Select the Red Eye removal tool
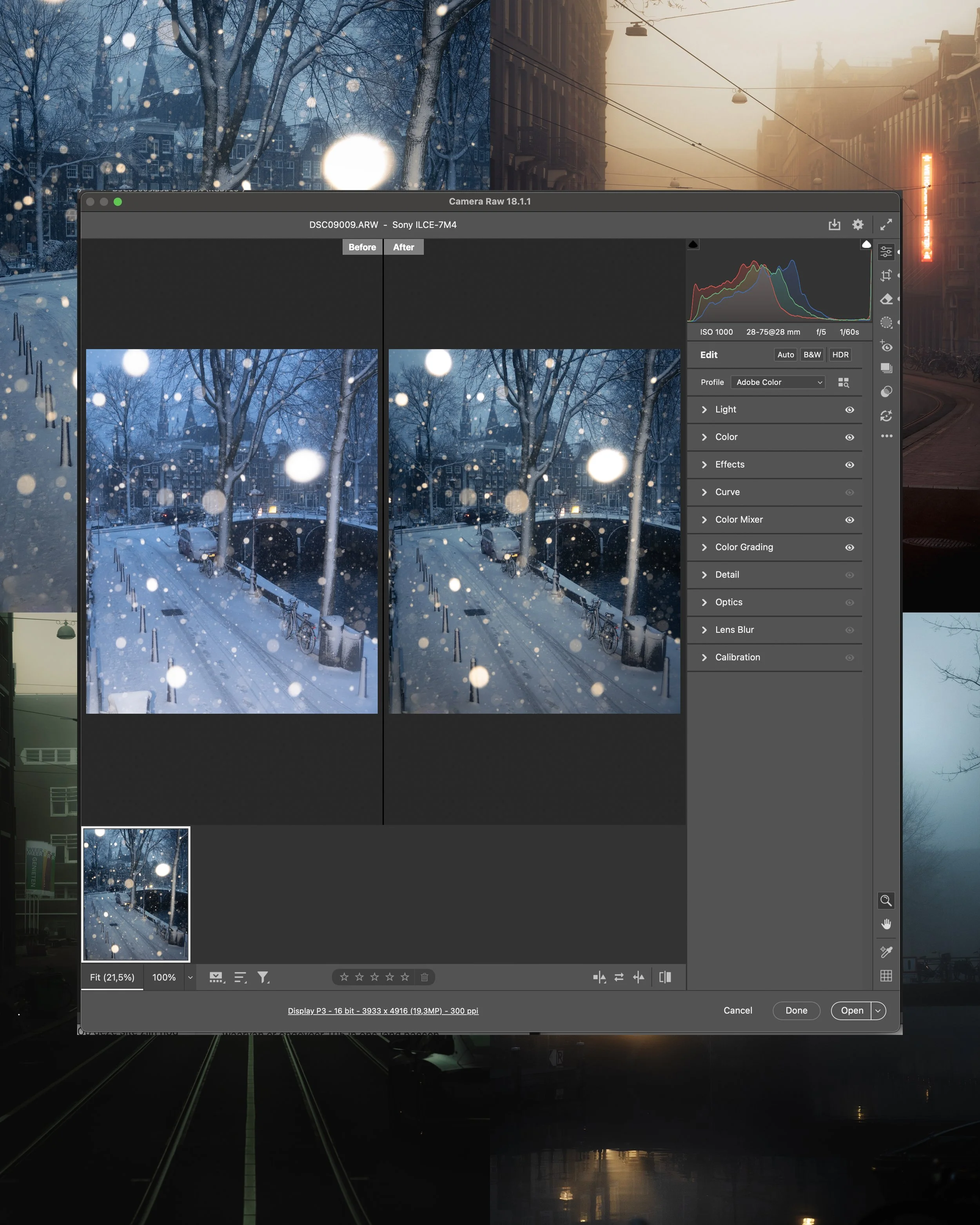The height and width of the screenshot is (1225, 980). coord(886,346)
